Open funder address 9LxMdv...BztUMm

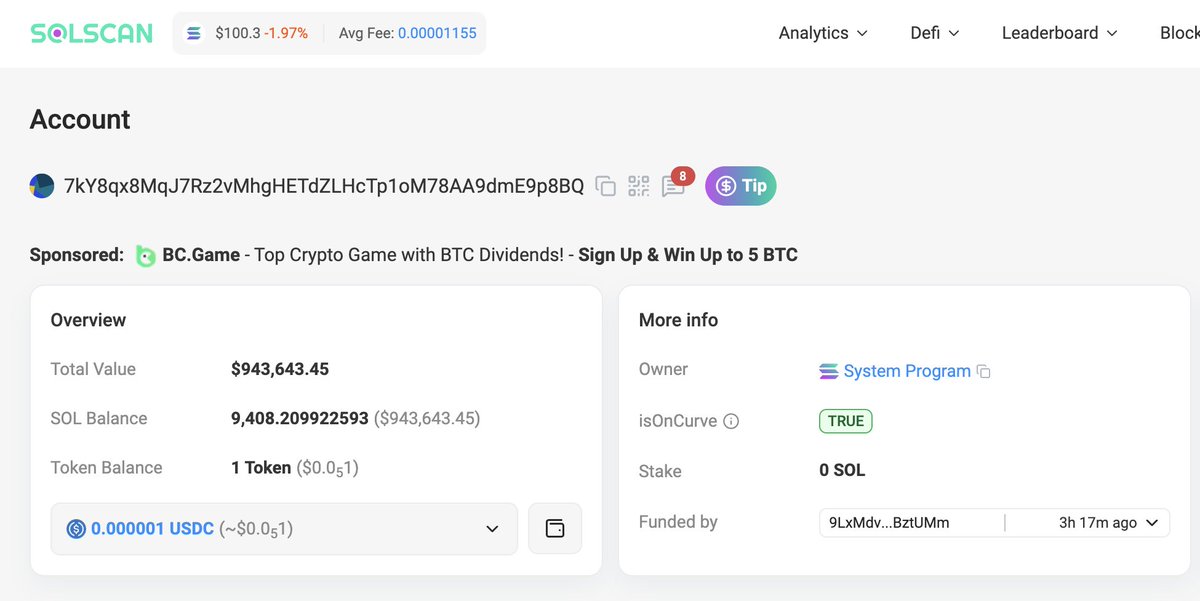click(889, 523)
